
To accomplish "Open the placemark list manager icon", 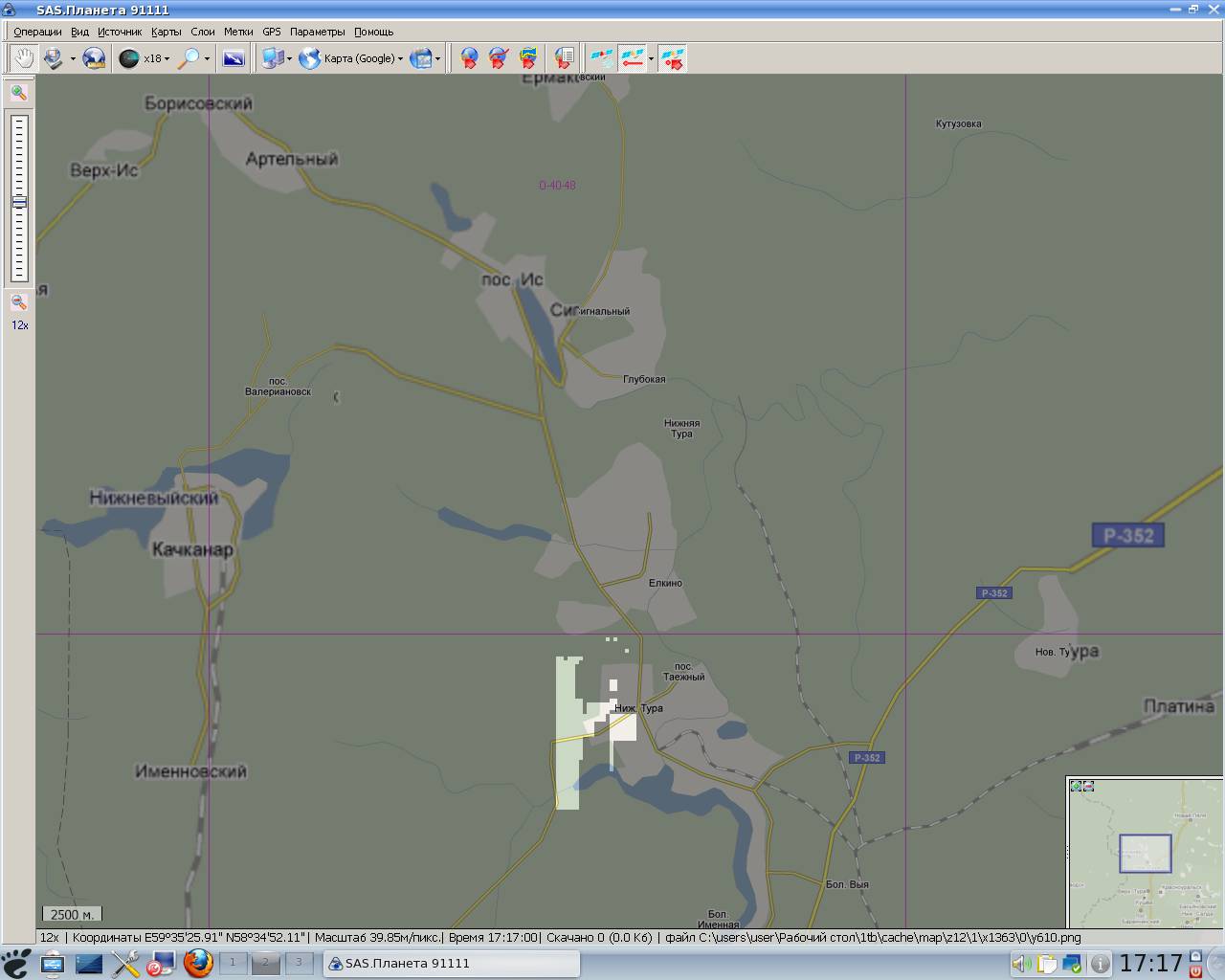I will (565, 58).
